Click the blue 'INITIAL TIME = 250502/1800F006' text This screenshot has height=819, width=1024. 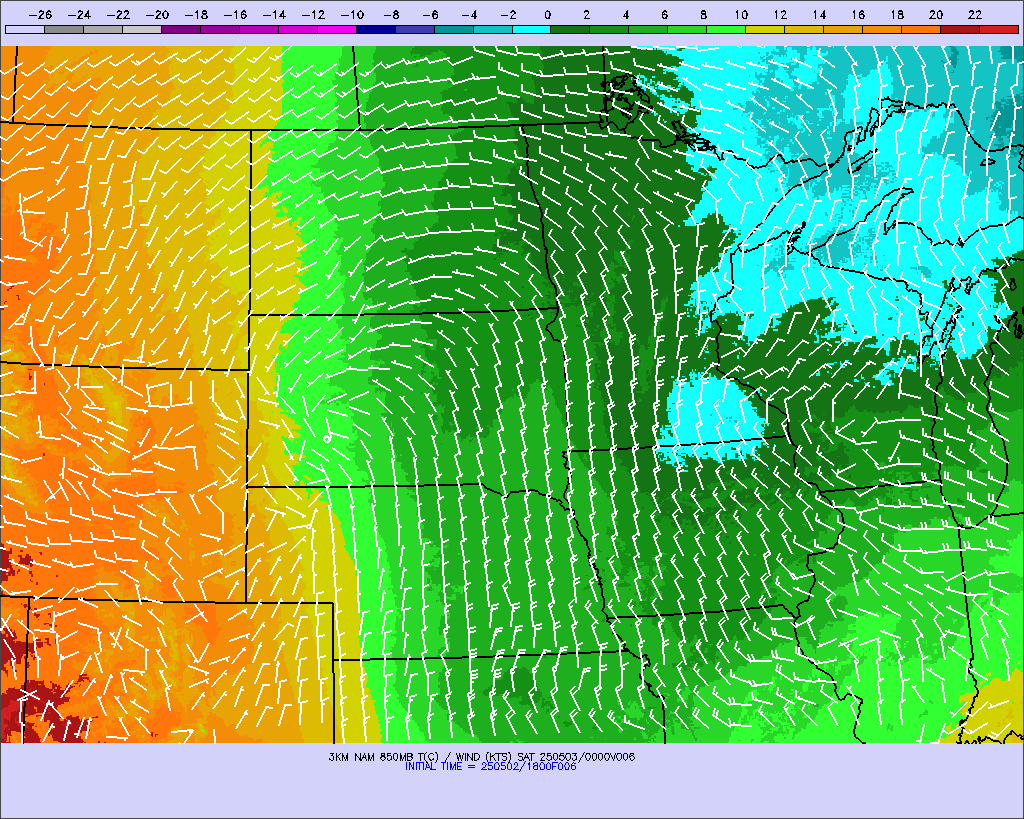(490, 767)
